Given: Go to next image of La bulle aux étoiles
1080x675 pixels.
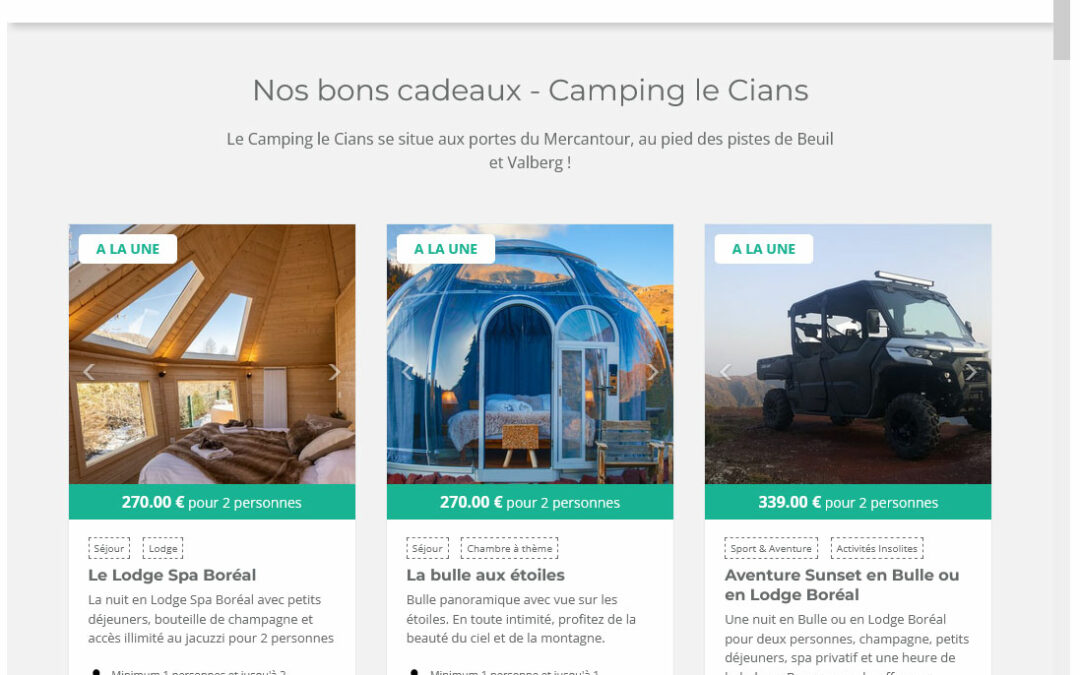Looking at the screenshot, I should [653, 372].
